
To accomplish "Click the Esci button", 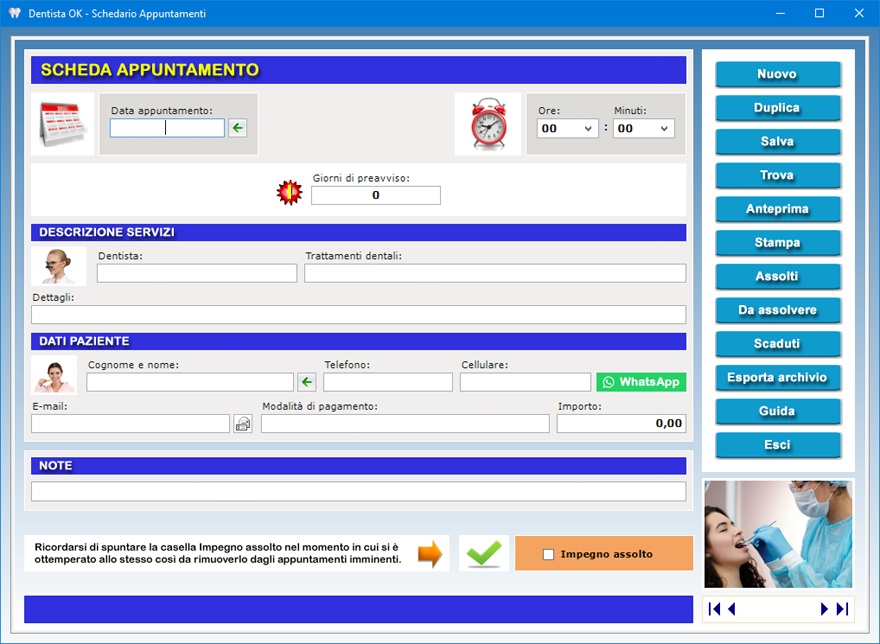I will [x=778, y=445].
